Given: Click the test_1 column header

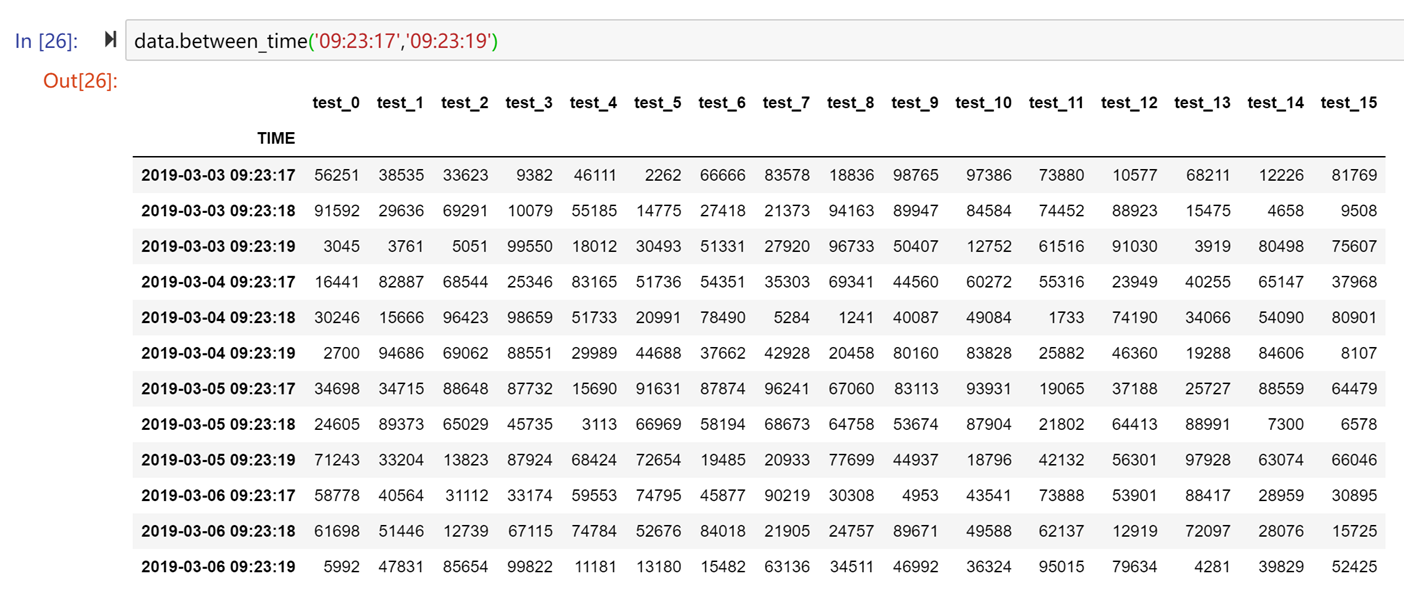Looking at the screenshot, I should coord(400,103).
